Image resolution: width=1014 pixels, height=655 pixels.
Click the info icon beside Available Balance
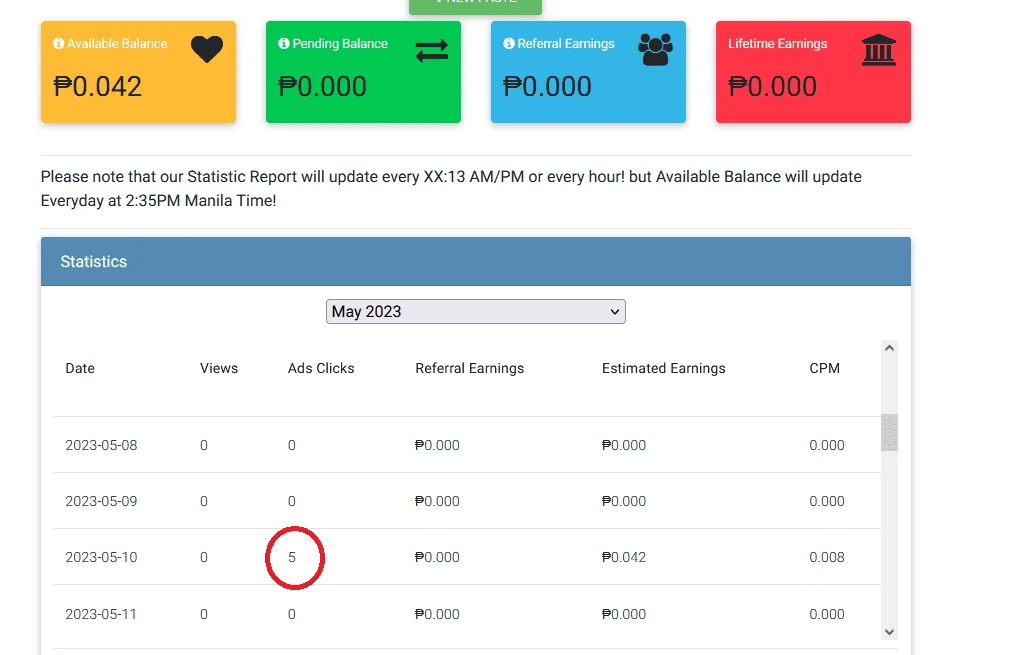[59, 43]
